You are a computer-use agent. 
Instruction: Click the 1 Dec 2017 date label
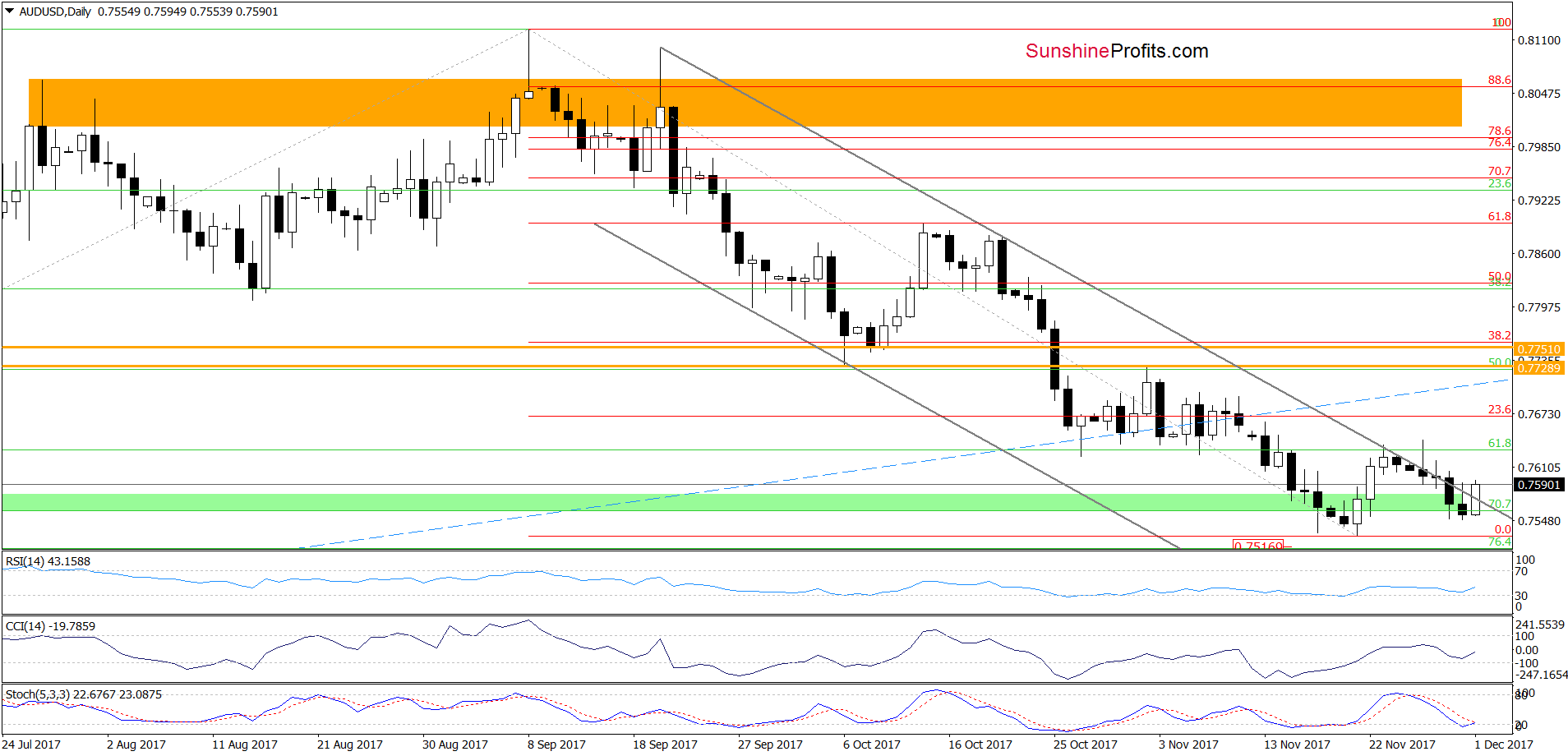(1504, 744)
